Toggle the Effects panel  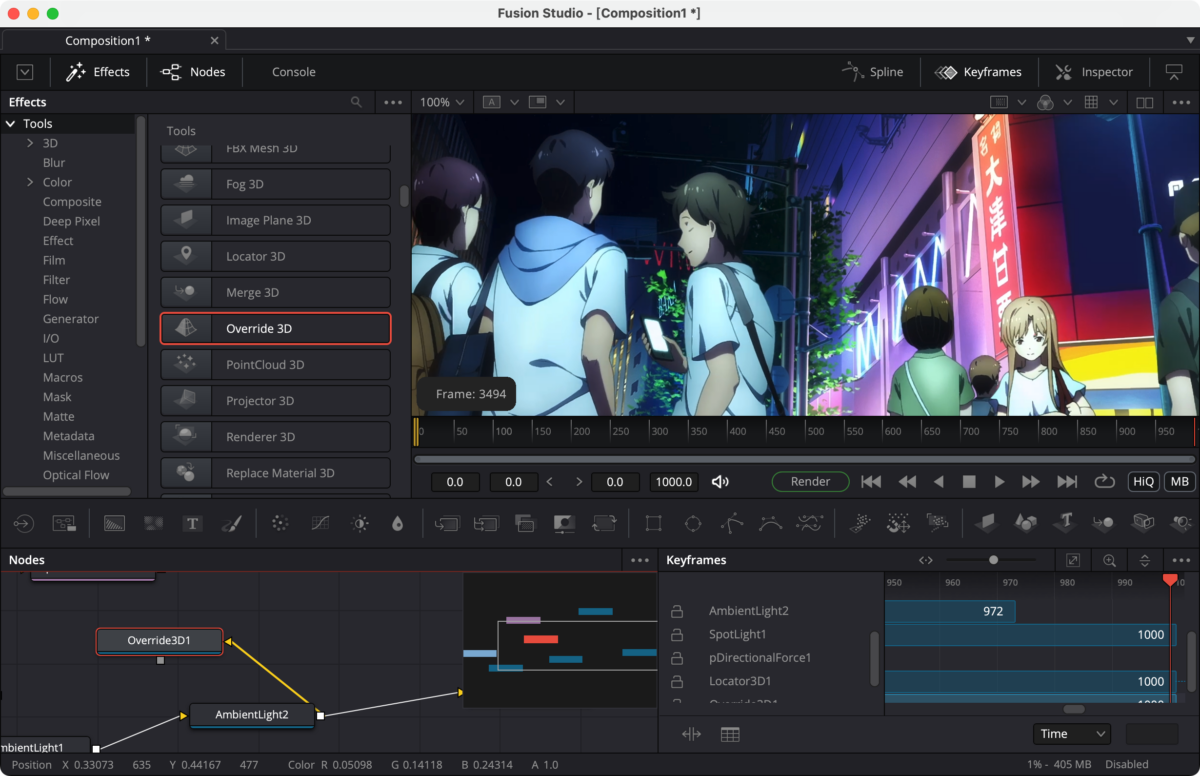tap(98, 72)
